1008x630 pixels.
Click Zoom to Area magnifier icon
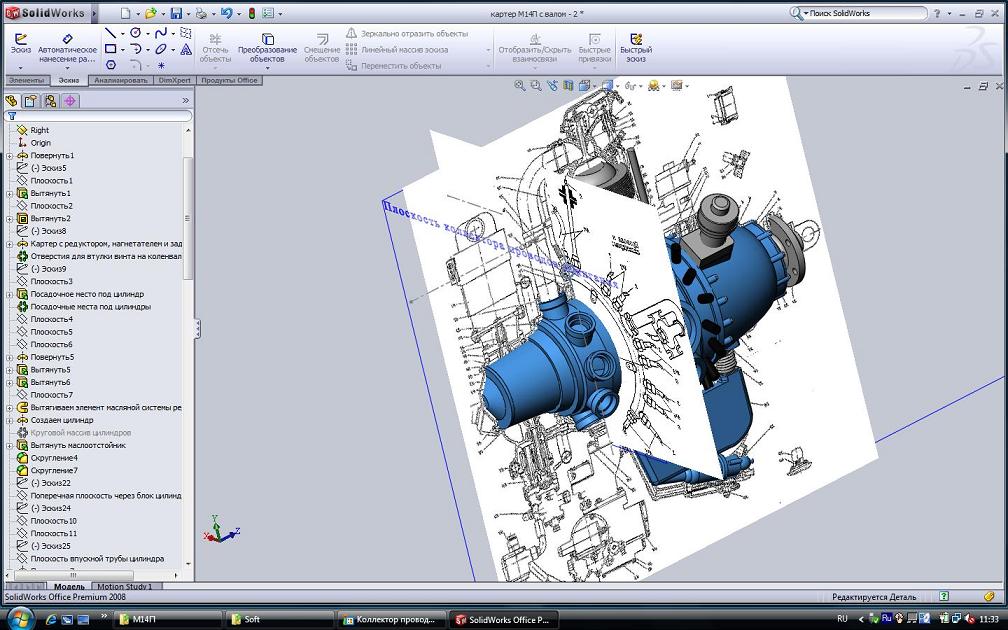click(x=536, y=86)
